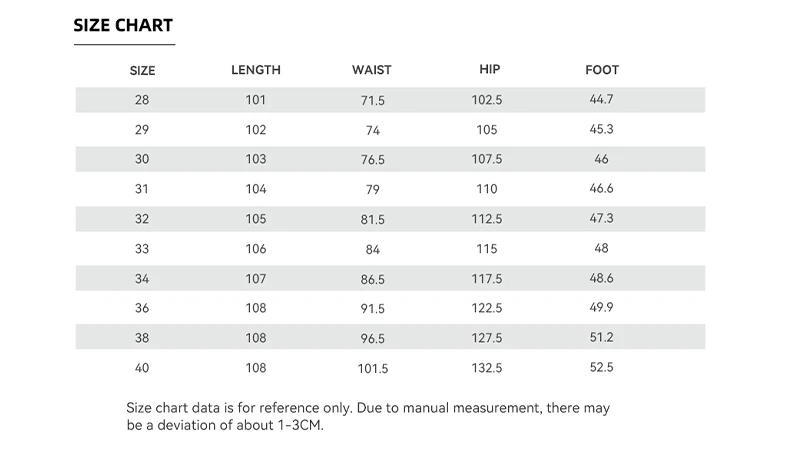
Task: Select size 28 in the size column
Action: (142, 100)
